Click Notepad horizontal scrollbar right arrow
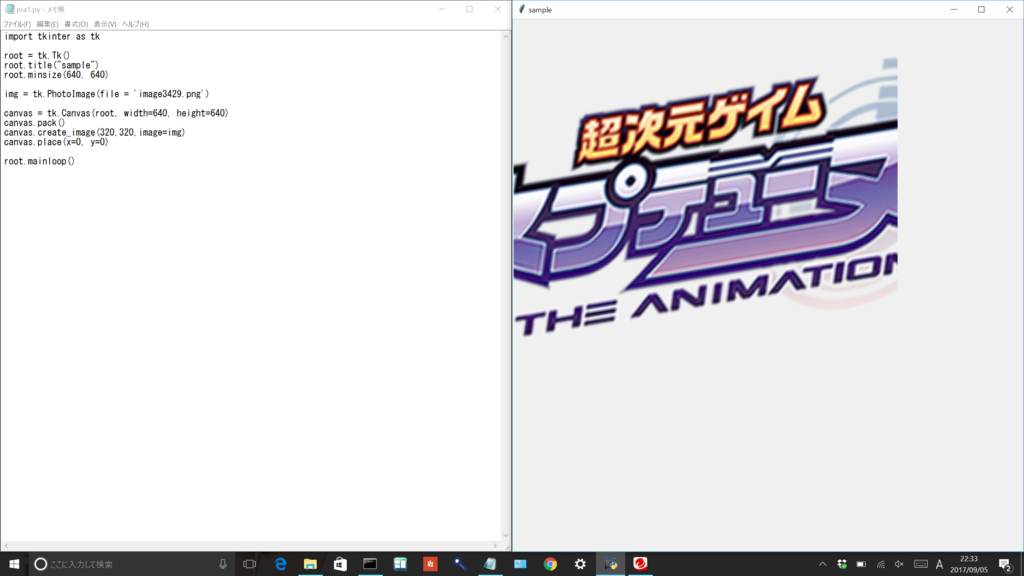 point(495,546)
